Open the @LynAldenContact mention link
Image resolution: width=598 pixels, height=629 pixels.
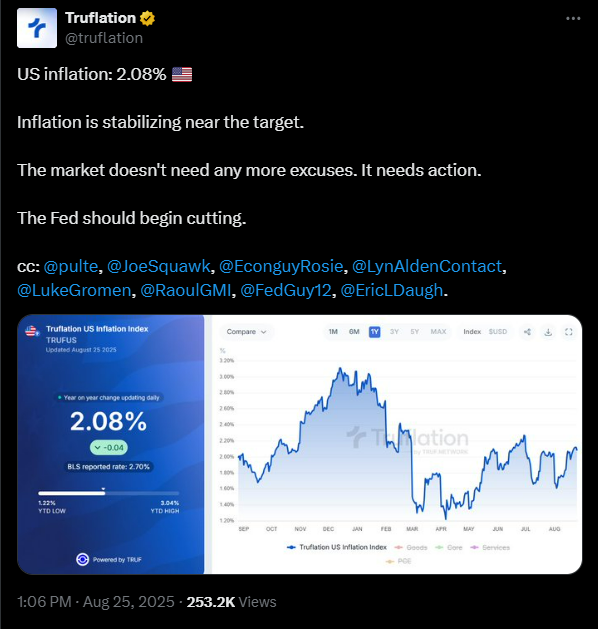pyautogui.click(x=427, y=266)
